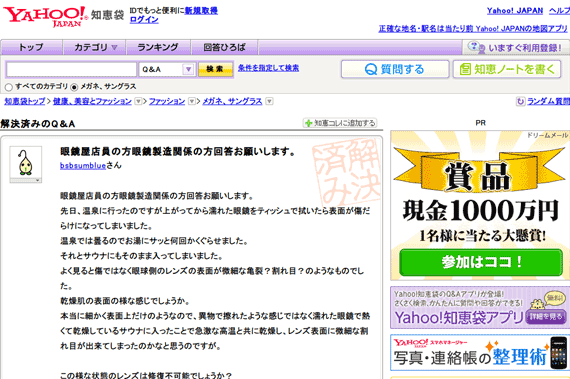570x379 pixels.
Task: Click the 知恵ノートを書く button
Action: point(507,69)
